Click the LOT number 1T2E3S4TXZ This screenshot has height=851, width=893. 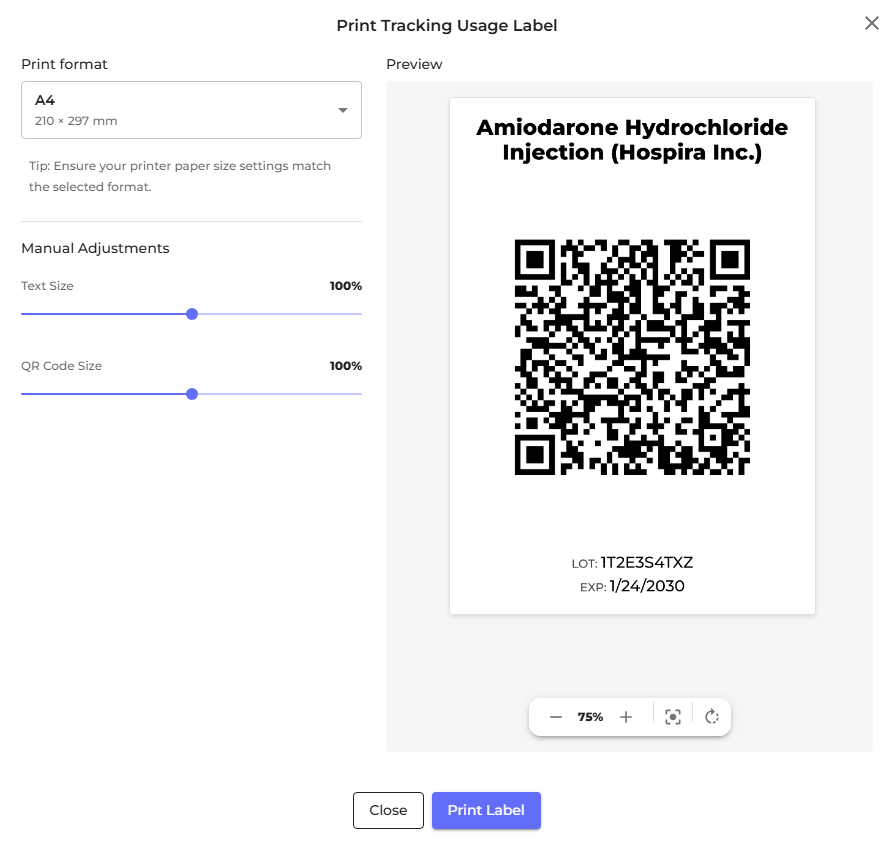click(646, 562)
